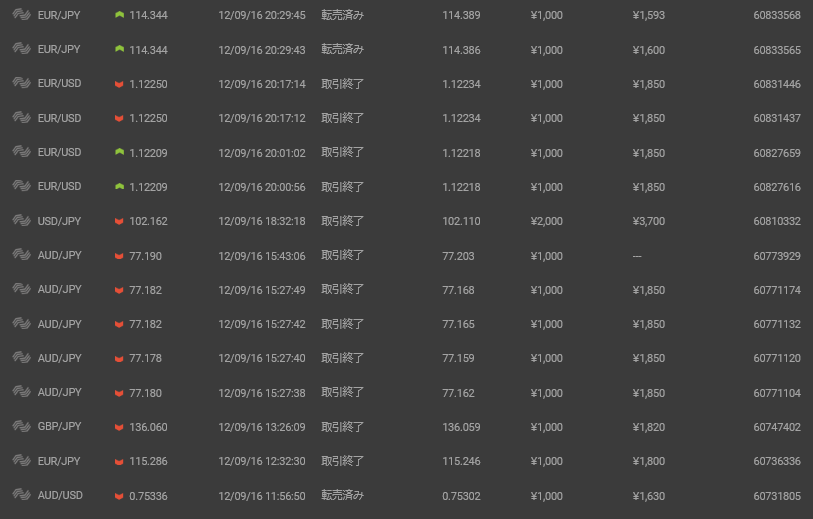Click the red down arrow beside 0.75336
Screen dimensions: 813x519
pyautogui.click(x=119, y=496)
